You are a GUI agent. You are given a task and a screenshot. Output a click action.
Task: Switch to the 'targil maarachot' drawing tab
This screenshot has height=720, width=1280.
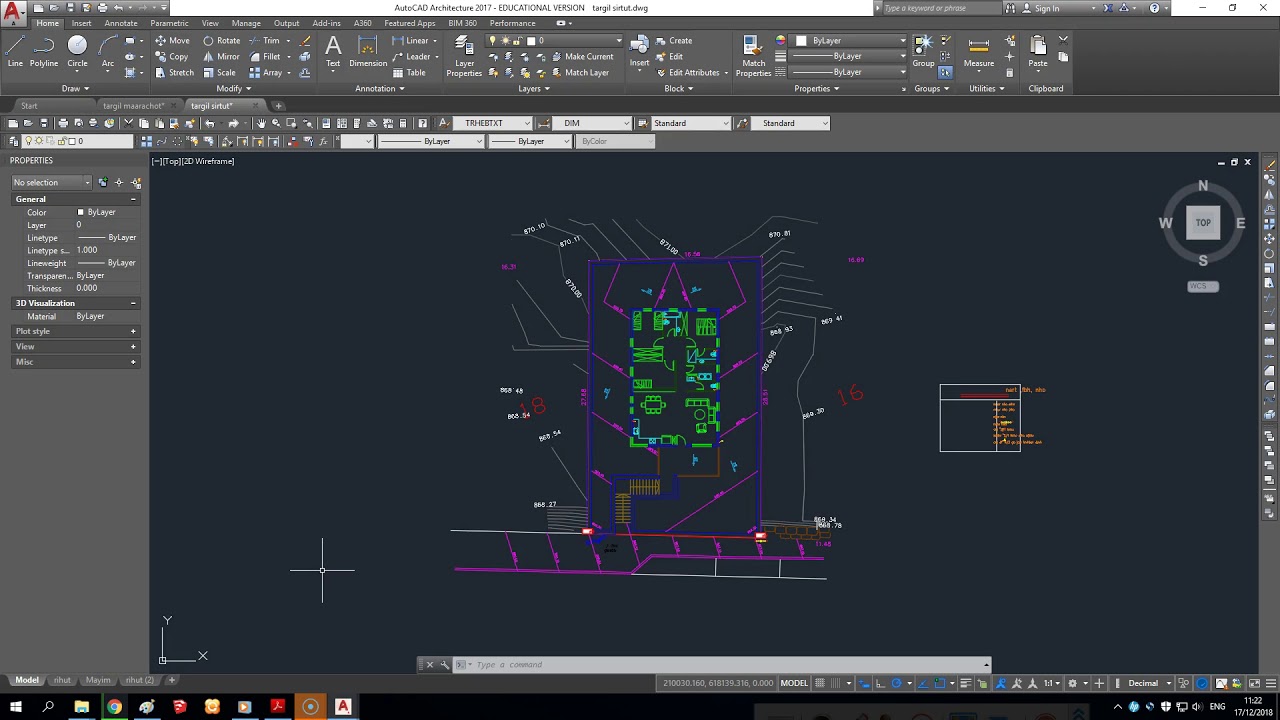pyautogui.click(x=133, y=106)
